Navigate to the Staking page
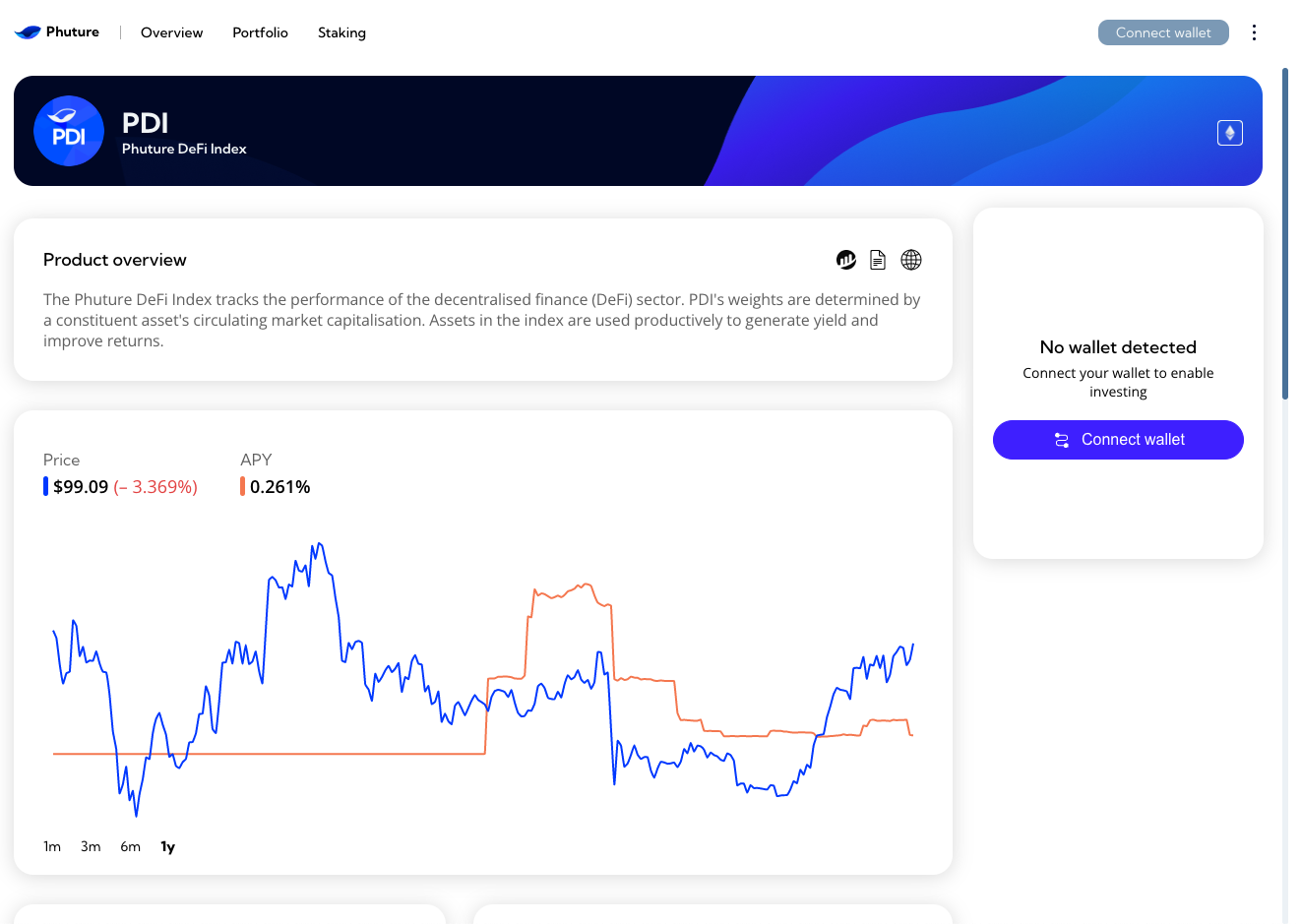The image size is (1301, 924). pyautogui.click(x=341, y=32)
